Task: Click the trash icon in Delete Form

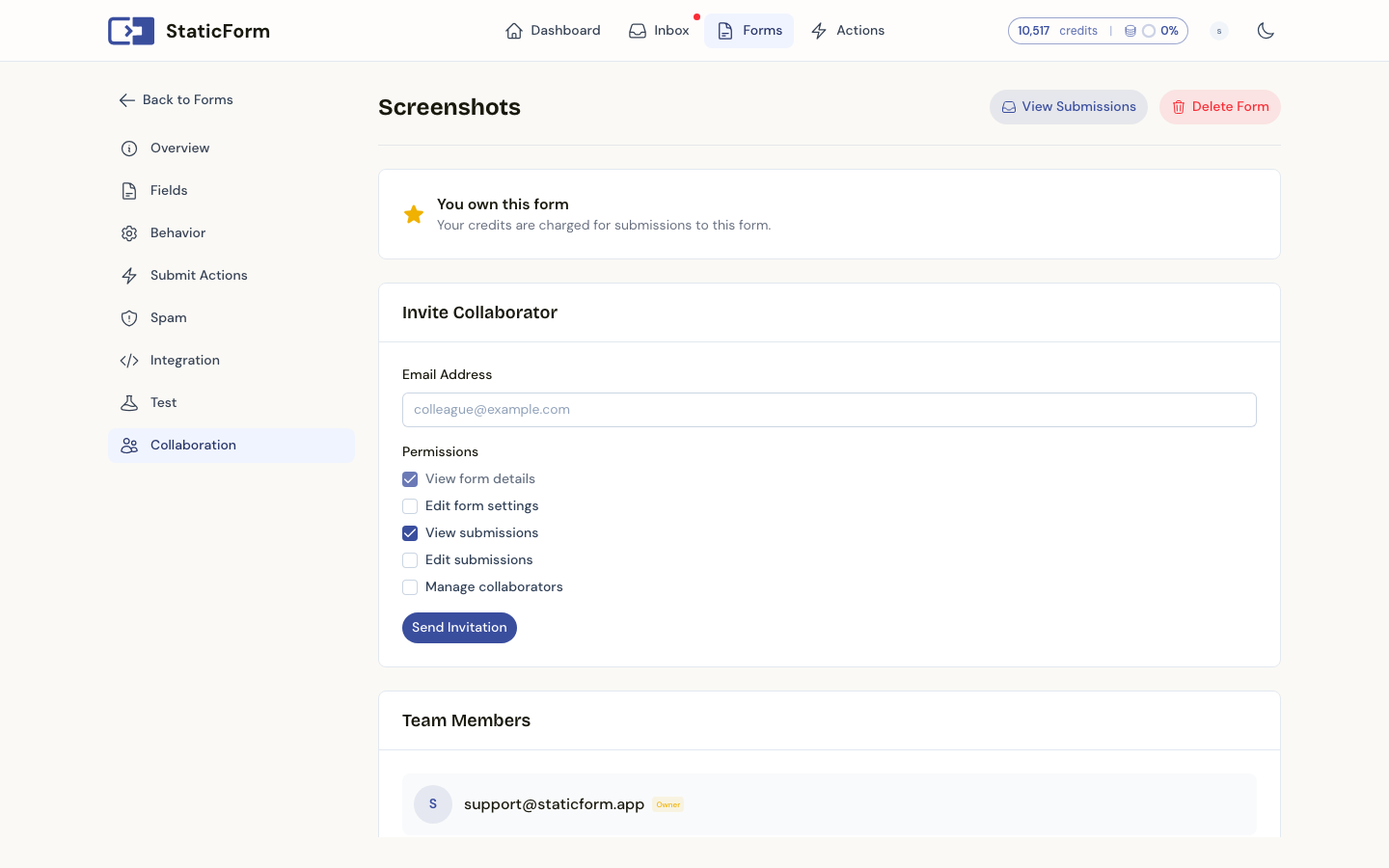Action: click(x=1179, y=107)
